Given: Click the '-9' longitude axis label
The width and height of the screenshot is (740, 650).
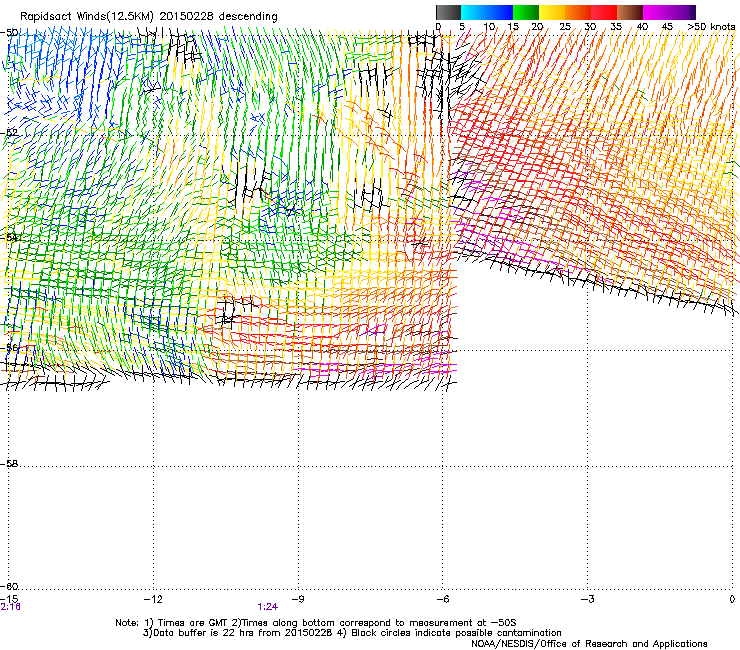Looking at the screenshot, I should click(x=297, y=599).
